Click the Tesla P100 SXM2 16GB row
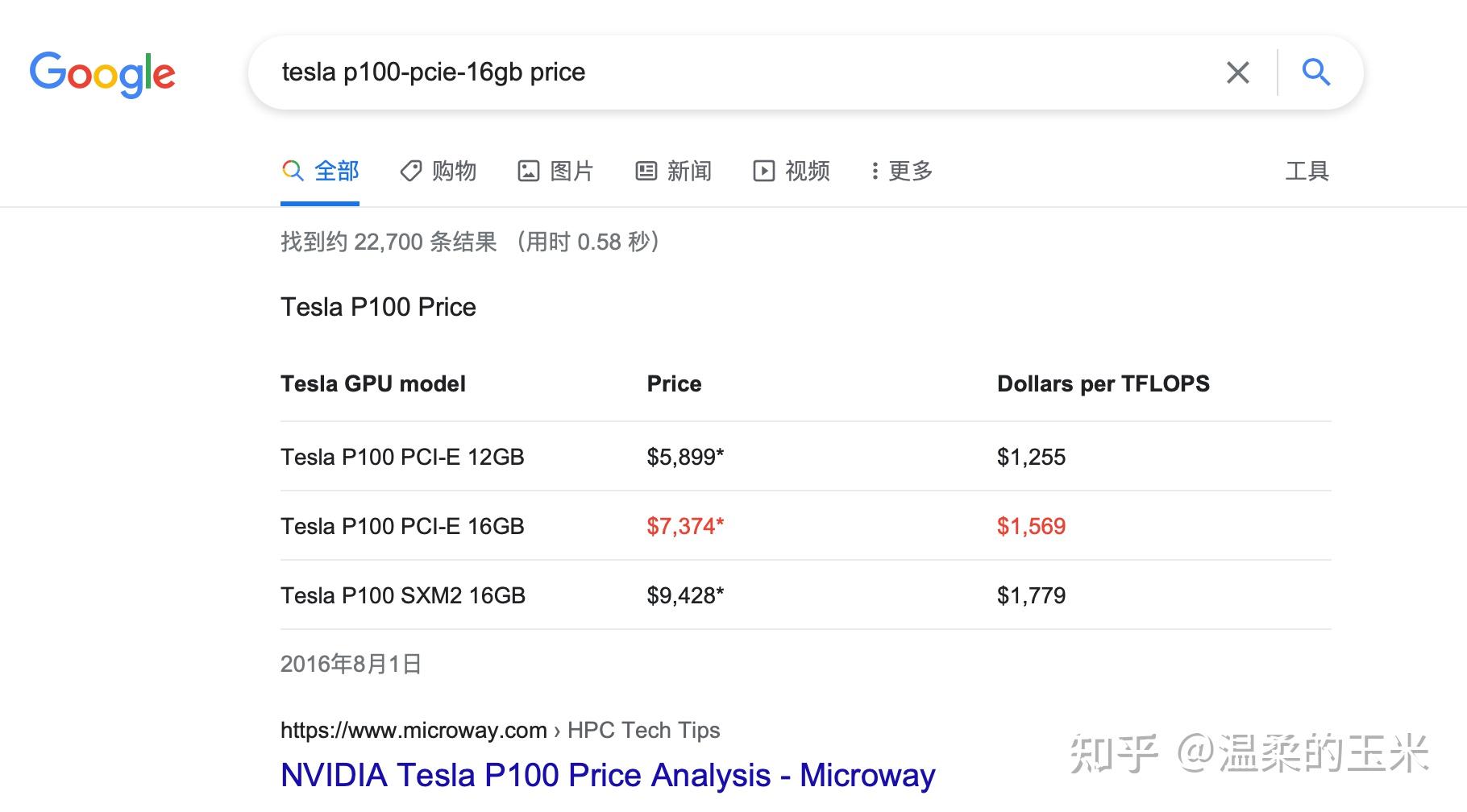 (x=403, y=595)
